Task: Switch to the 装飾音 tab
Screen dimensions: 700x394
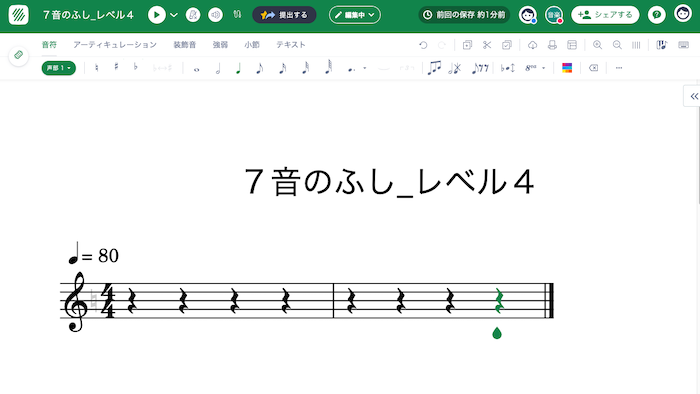Action: (185, 45)
